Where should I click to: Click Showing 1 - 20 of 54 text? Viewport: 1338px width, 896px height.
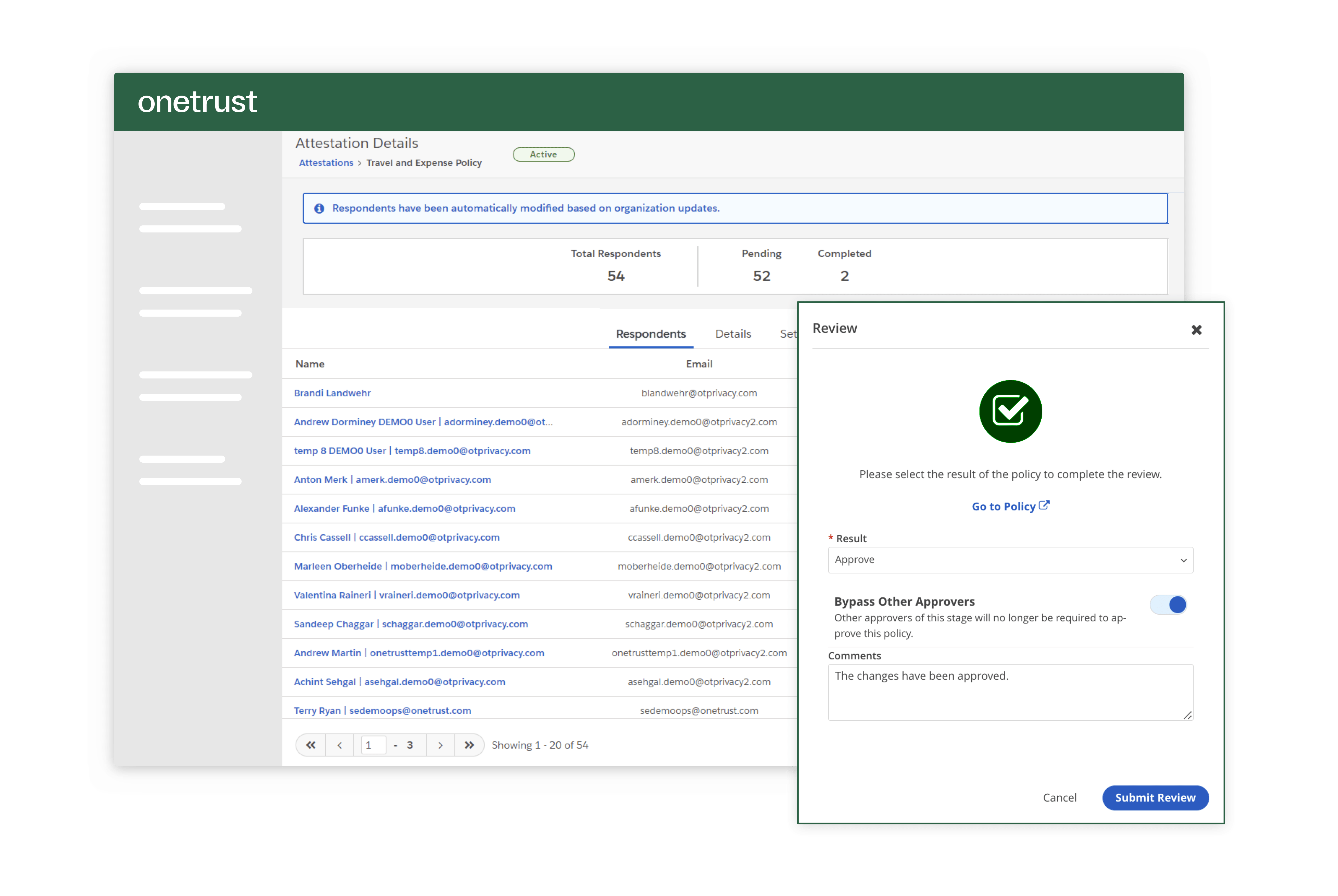tap(540, 745)
